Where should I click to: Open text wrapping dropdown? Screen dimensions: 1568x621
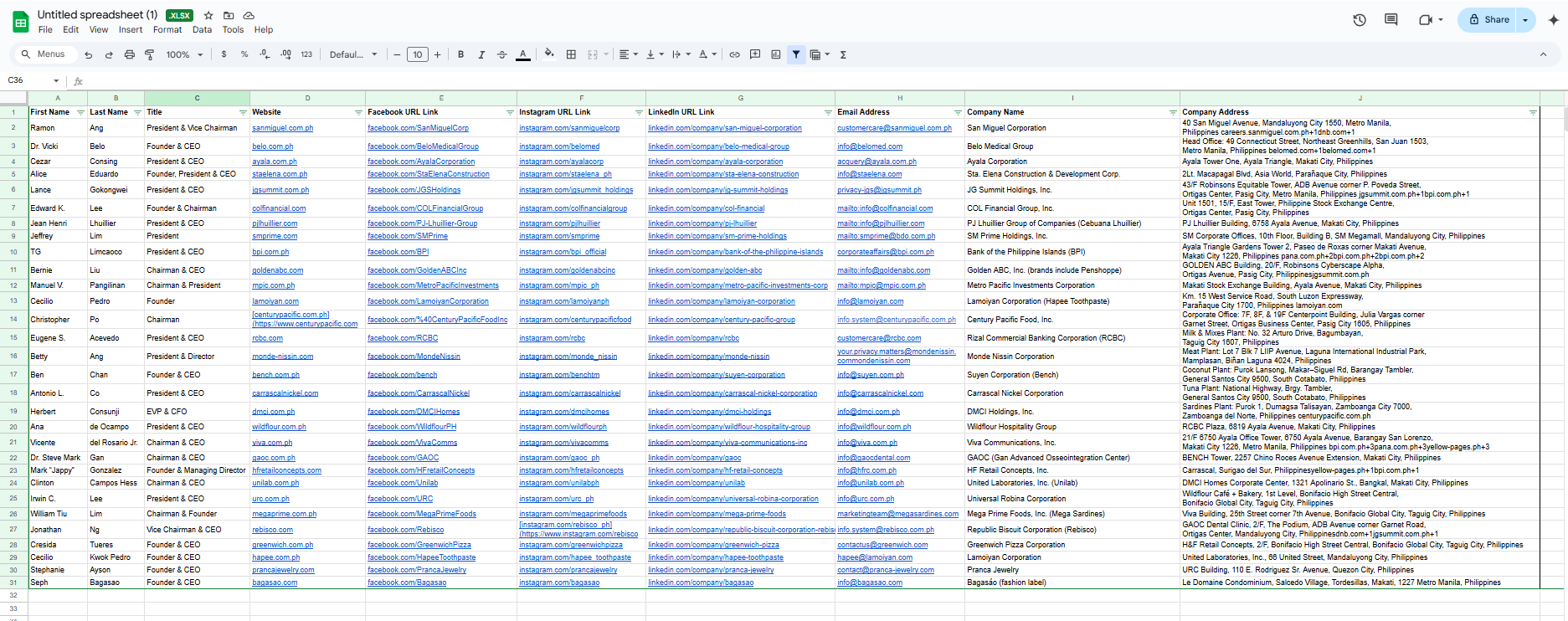coord(681,54)
